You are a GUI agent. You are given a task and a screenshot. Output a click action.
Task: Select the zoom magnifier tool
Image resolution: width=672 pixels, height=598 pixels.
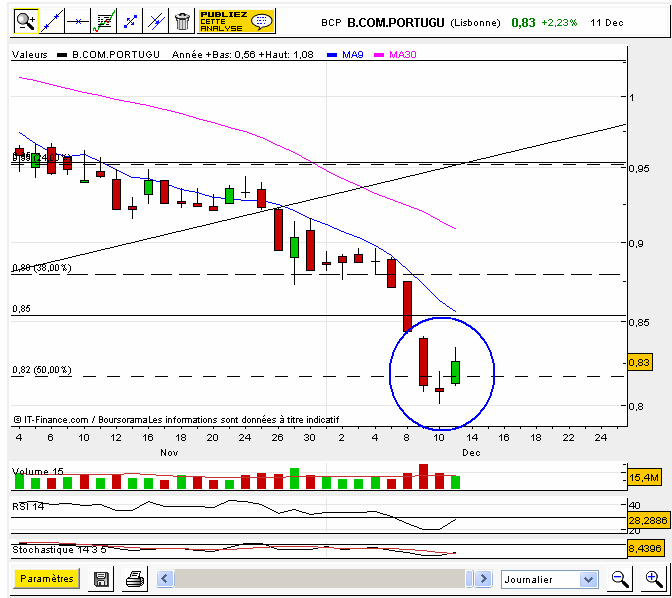[26, 21]
